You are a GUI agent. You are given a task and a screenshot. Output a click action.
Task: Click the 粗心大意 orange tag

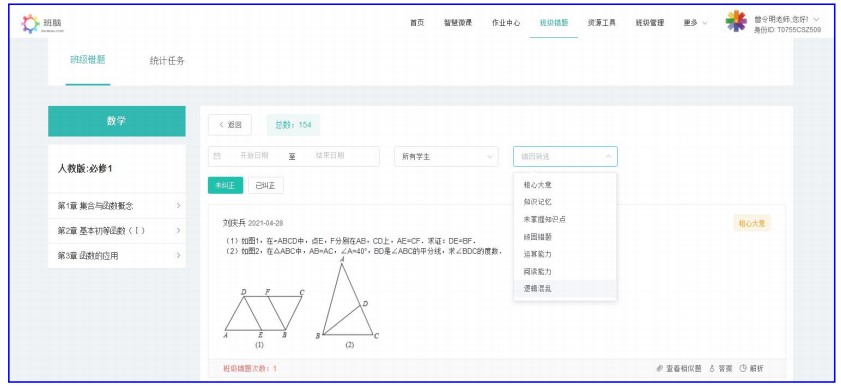tap(751, 224)
